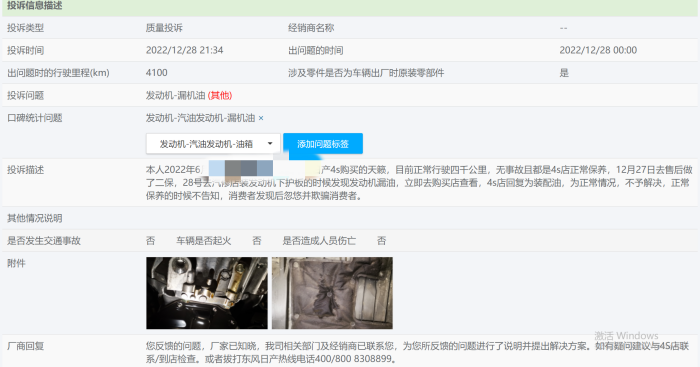Click the 口碑统计问题 label
The image size is (700, 367).
point(35,118)
